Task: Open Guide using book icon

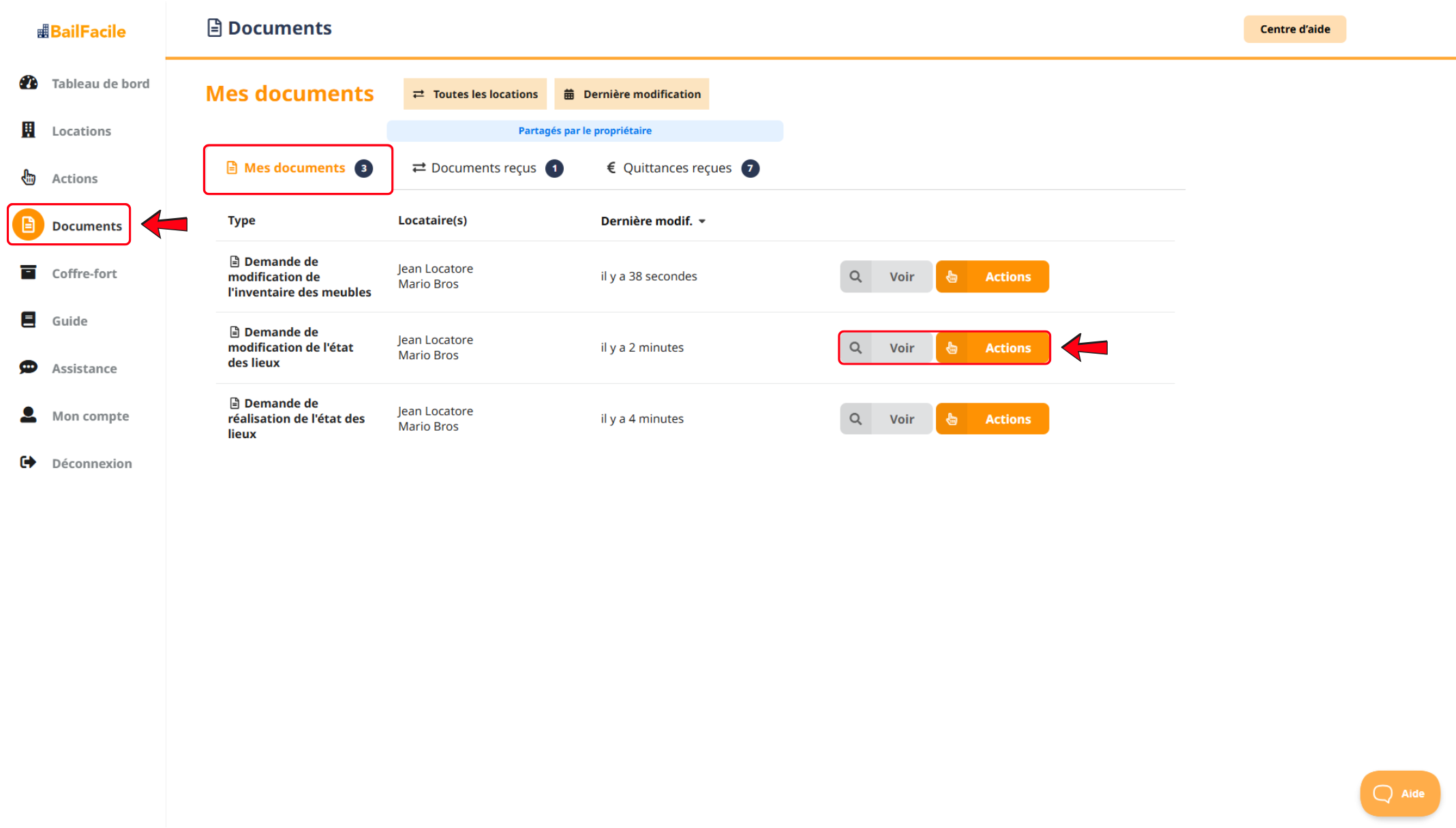Action: coord(29,320)
